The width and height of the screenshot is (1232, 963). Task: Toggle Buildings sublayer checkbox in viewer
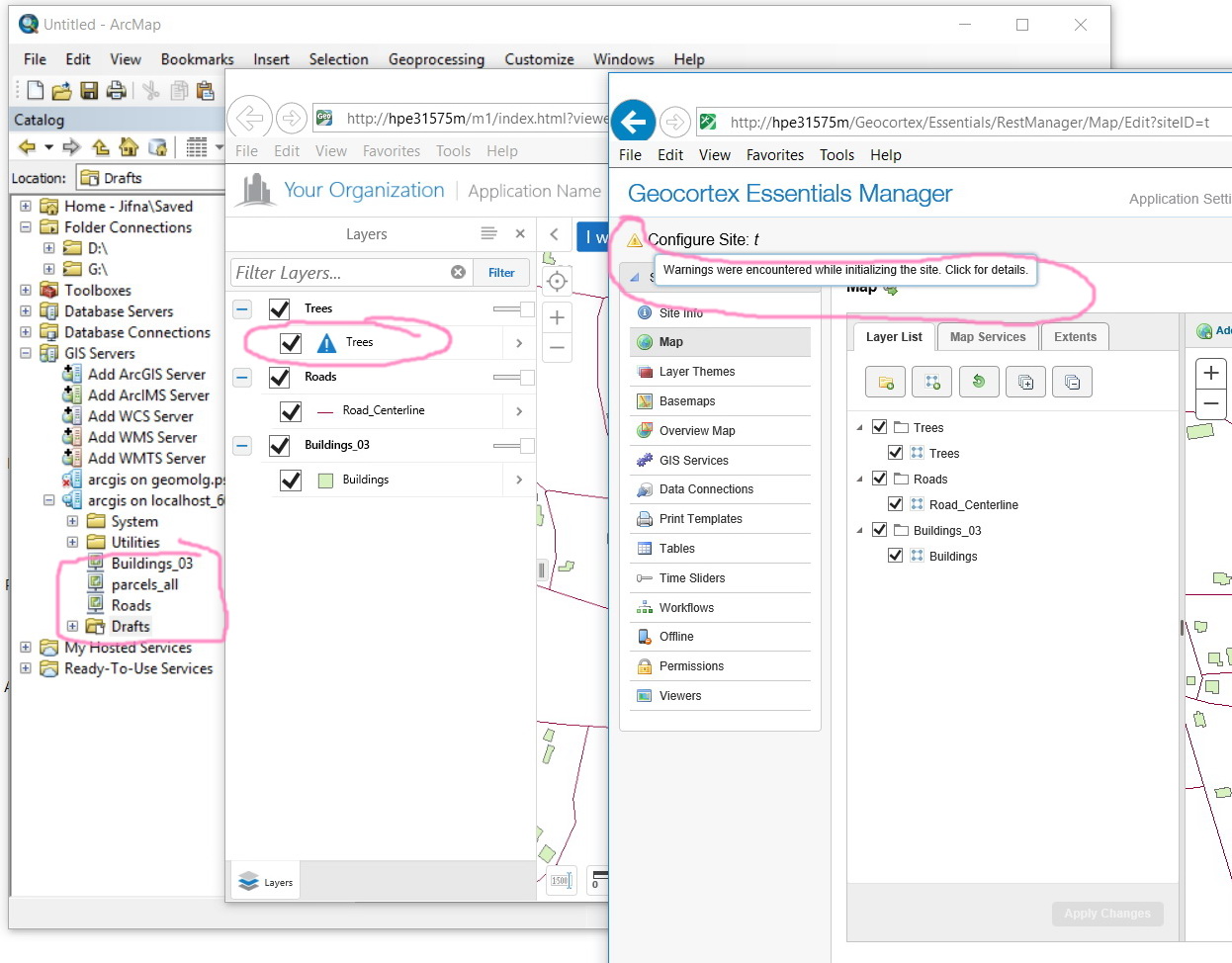tap(291, 481)
